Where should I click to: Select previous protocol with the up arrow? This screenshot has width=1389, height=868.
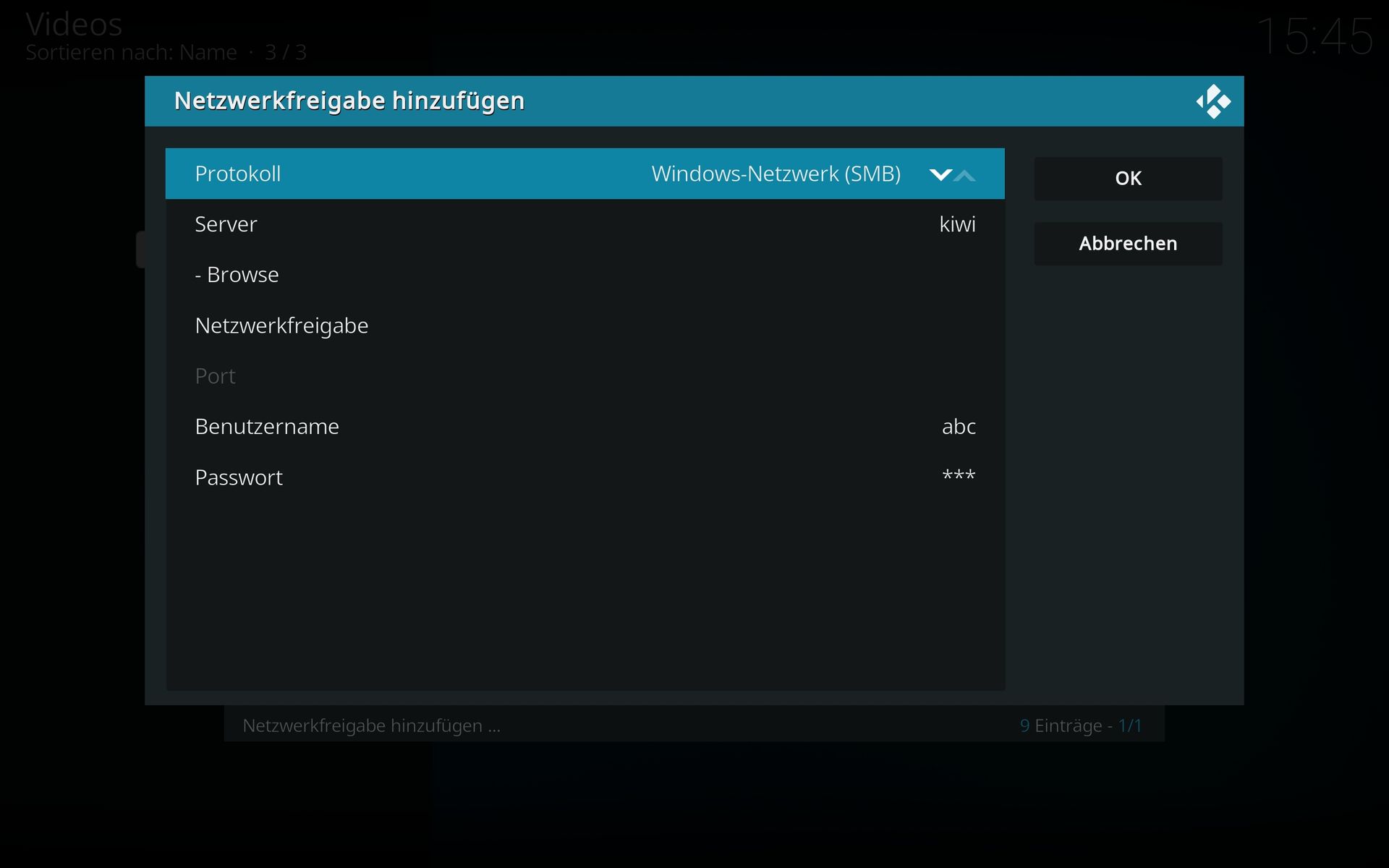pyautogui.click(x=965, y=174)
